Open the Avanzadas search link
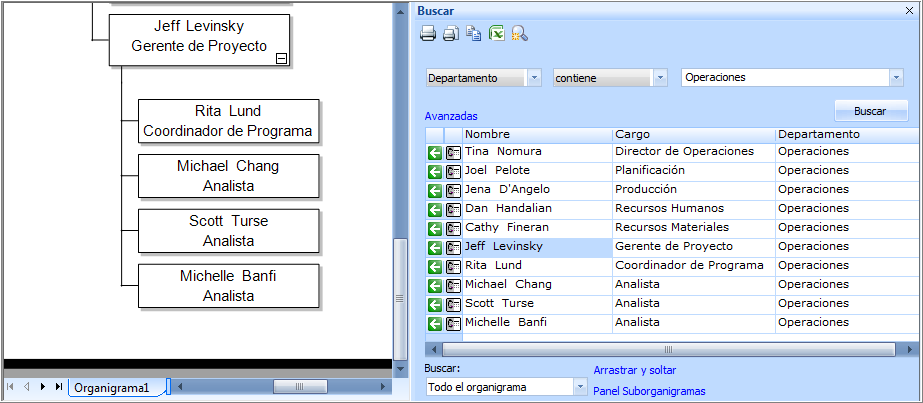923x403 pixels. (x=451, y=116)
